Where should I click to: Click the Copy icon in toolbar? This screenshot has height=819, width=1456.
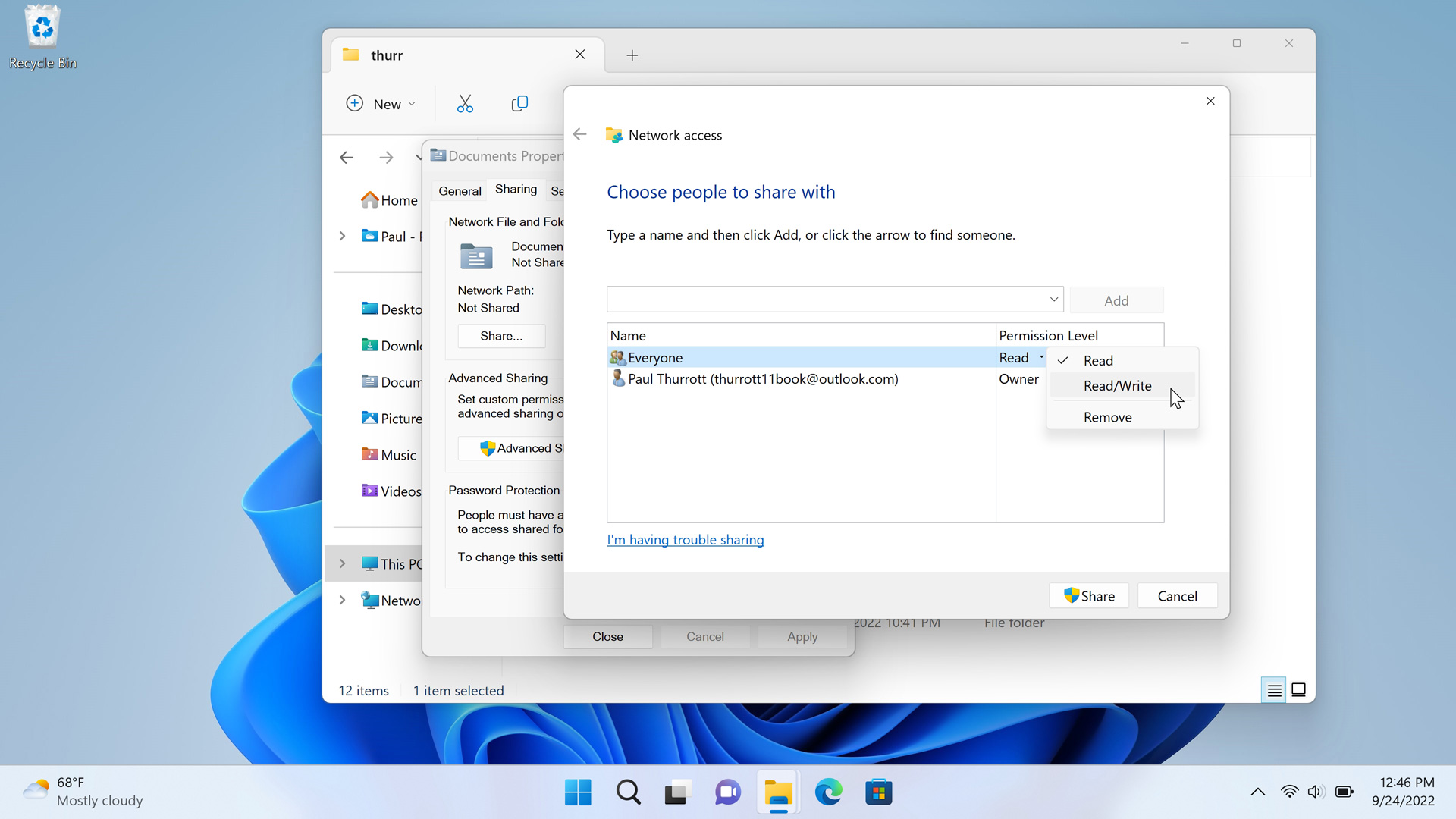[x=519, y=104]
